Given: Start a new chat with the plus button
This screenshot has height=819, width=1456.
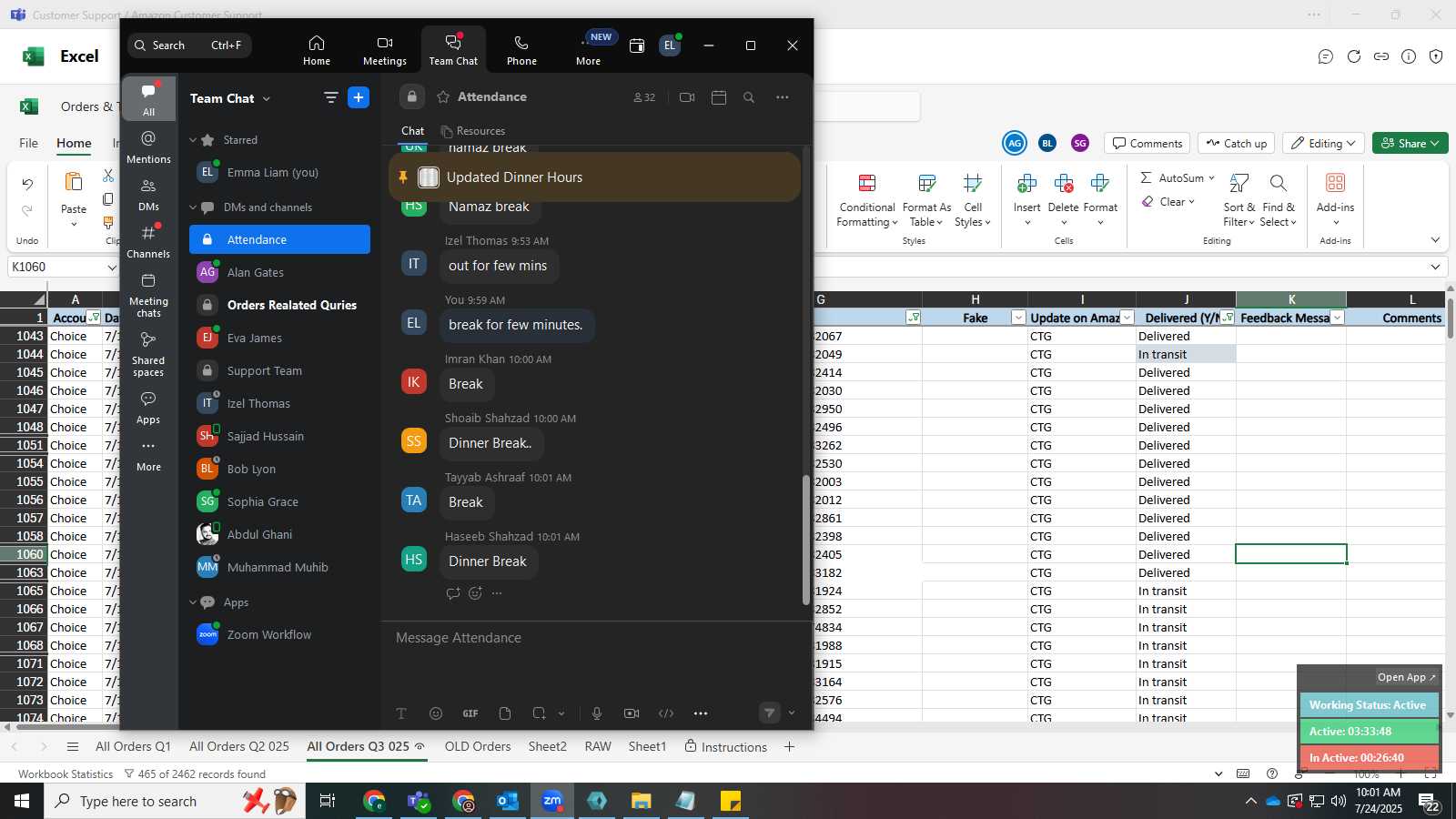Looking at the screenshot, I should coord(359,97).
